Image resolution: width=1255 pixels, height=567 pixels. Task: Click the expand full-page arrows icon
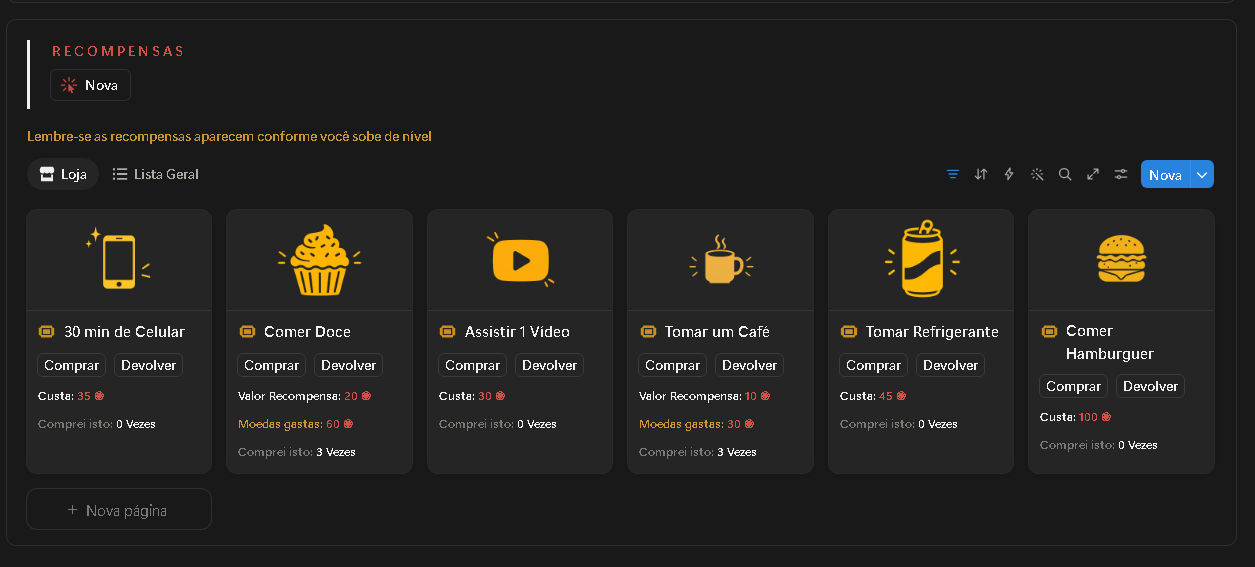(x=1093, y=174)
